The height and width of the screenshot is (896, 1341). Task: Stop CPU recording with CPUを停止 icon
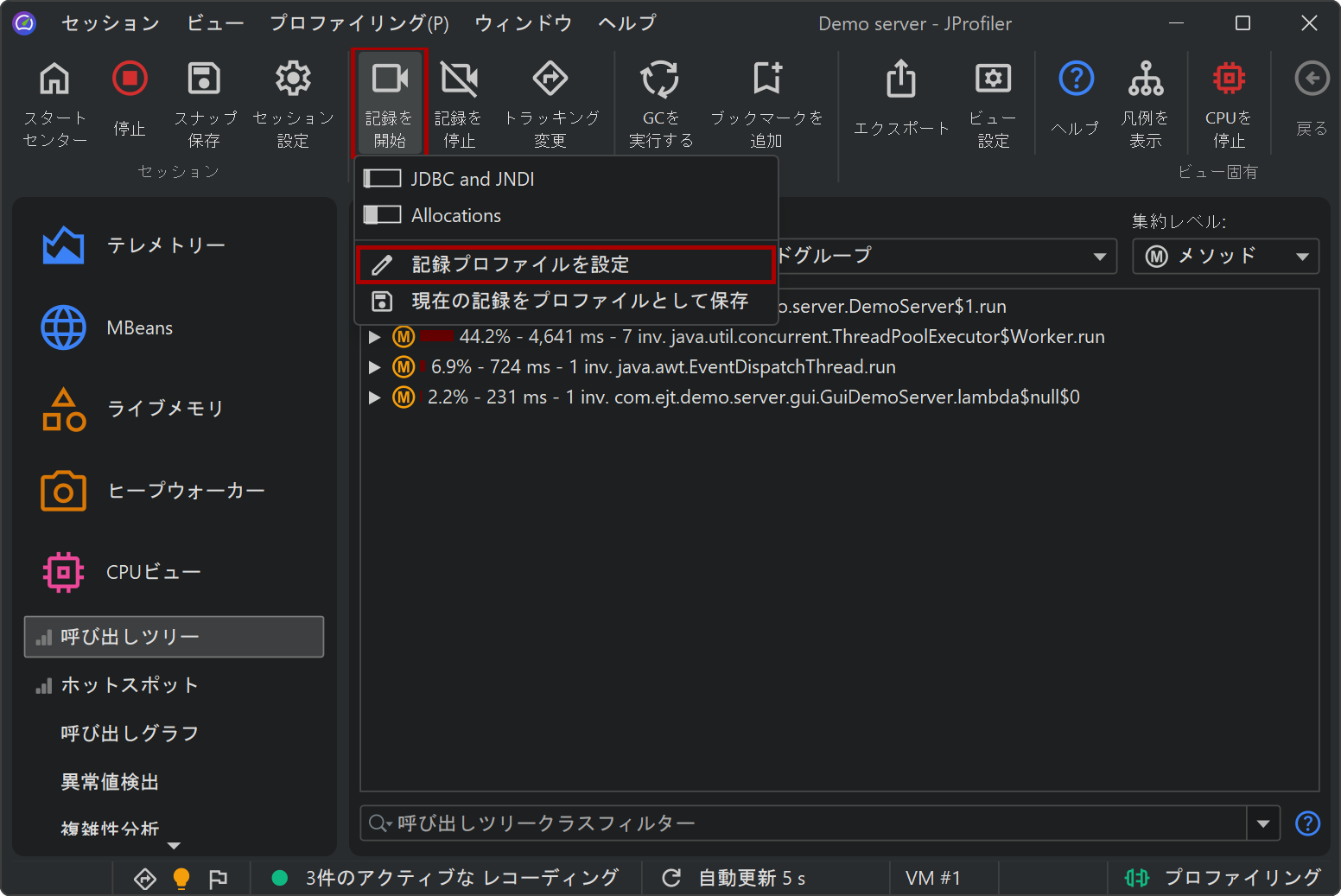click(1228, 80)
